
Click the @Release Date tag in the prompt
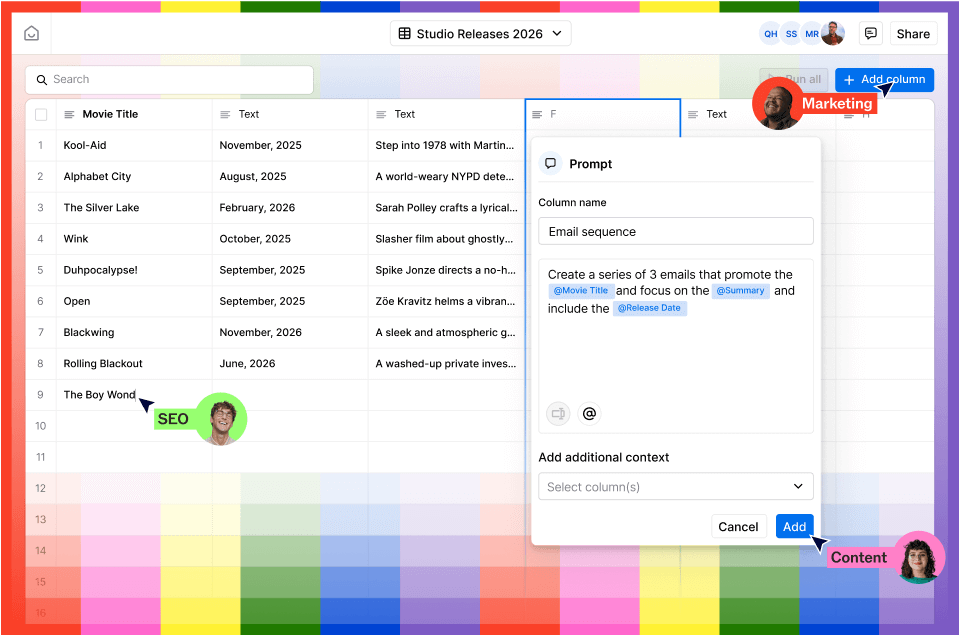click(650, 308)
